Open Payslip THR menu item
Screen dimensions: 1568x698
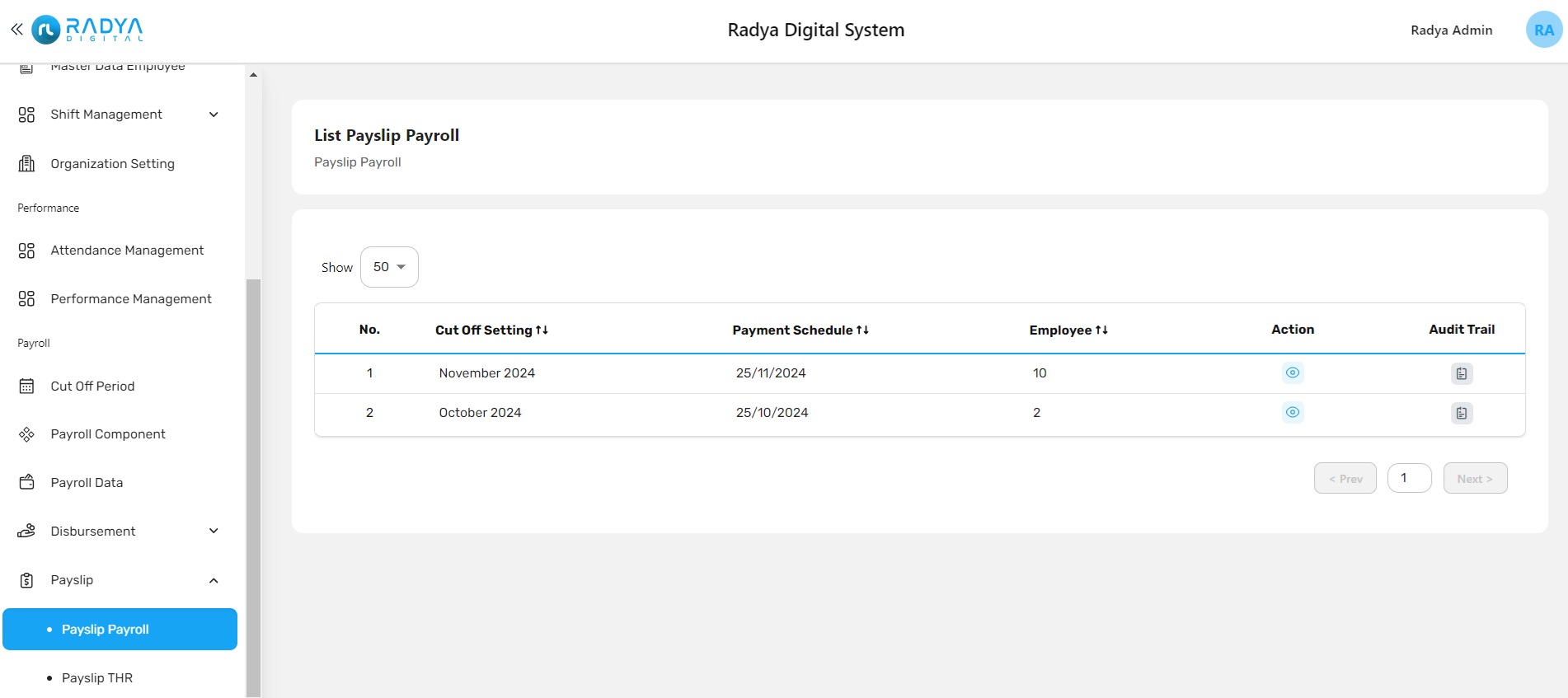[x=97, y=678]
